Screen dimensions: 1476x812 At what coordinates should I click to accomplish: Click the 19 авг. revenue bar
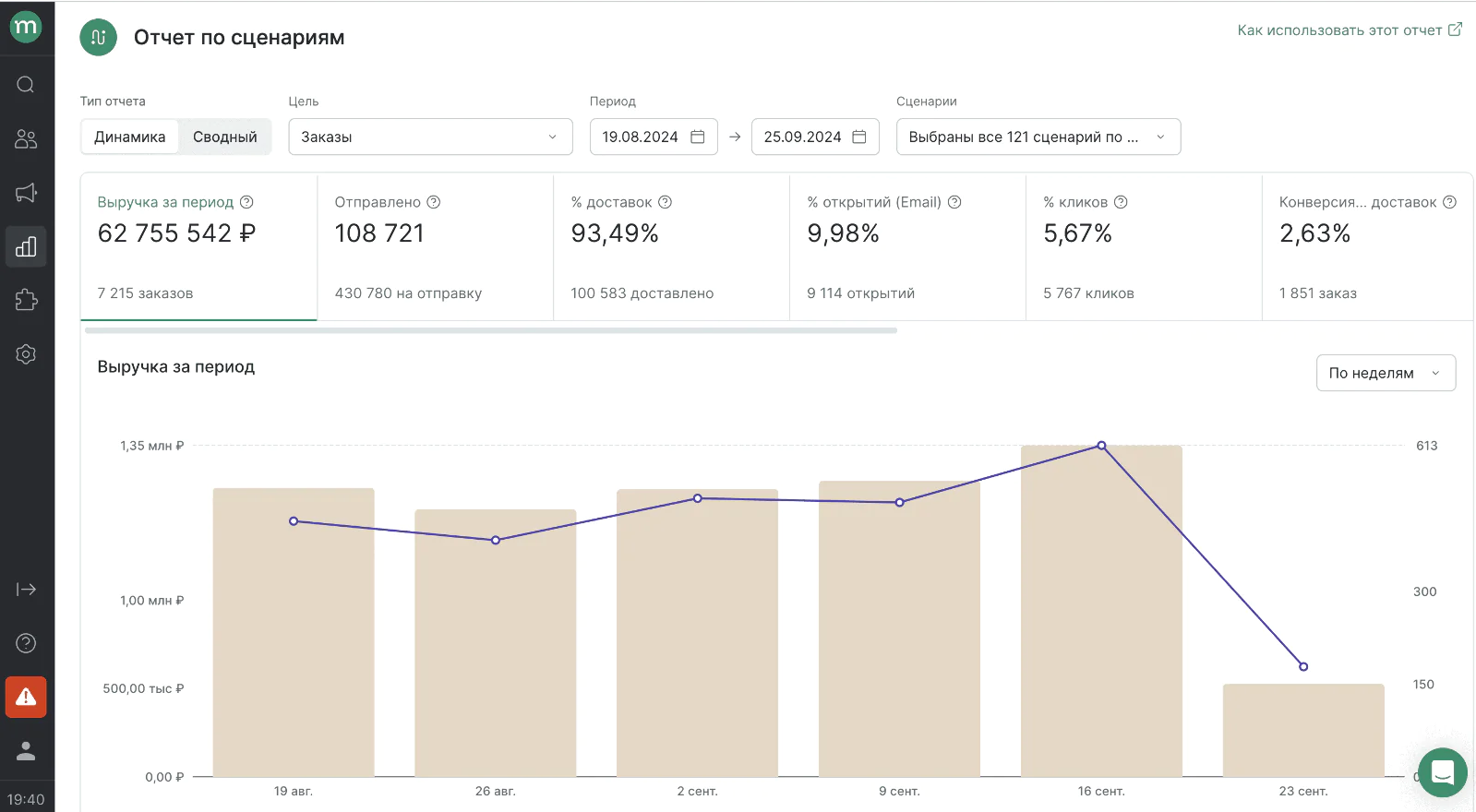tap(294, 632)
